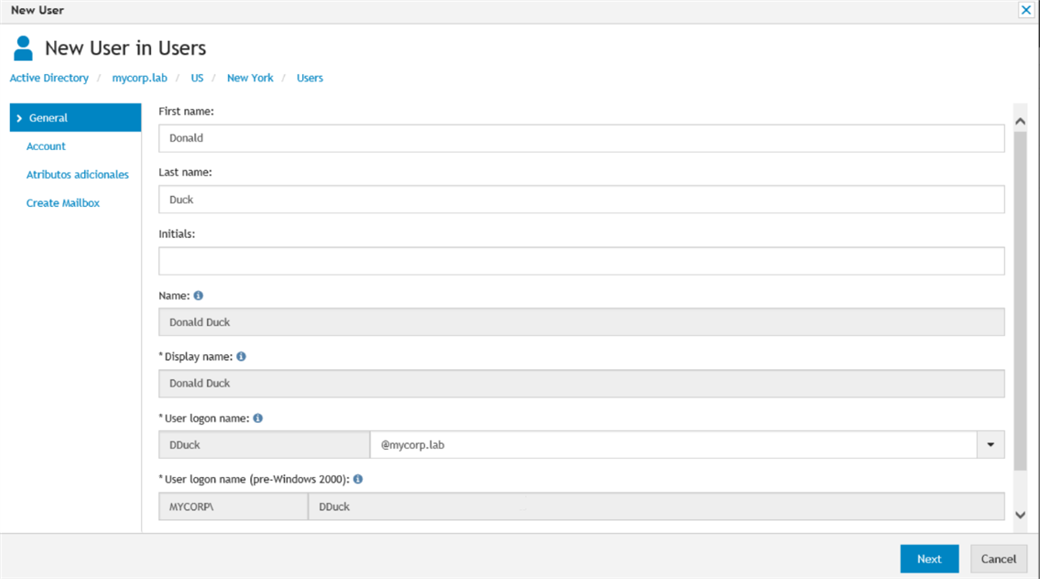Click the Name field showing Donald Duck
The width and height of the screenshot is (1040, 579).
tap(582, 322)
